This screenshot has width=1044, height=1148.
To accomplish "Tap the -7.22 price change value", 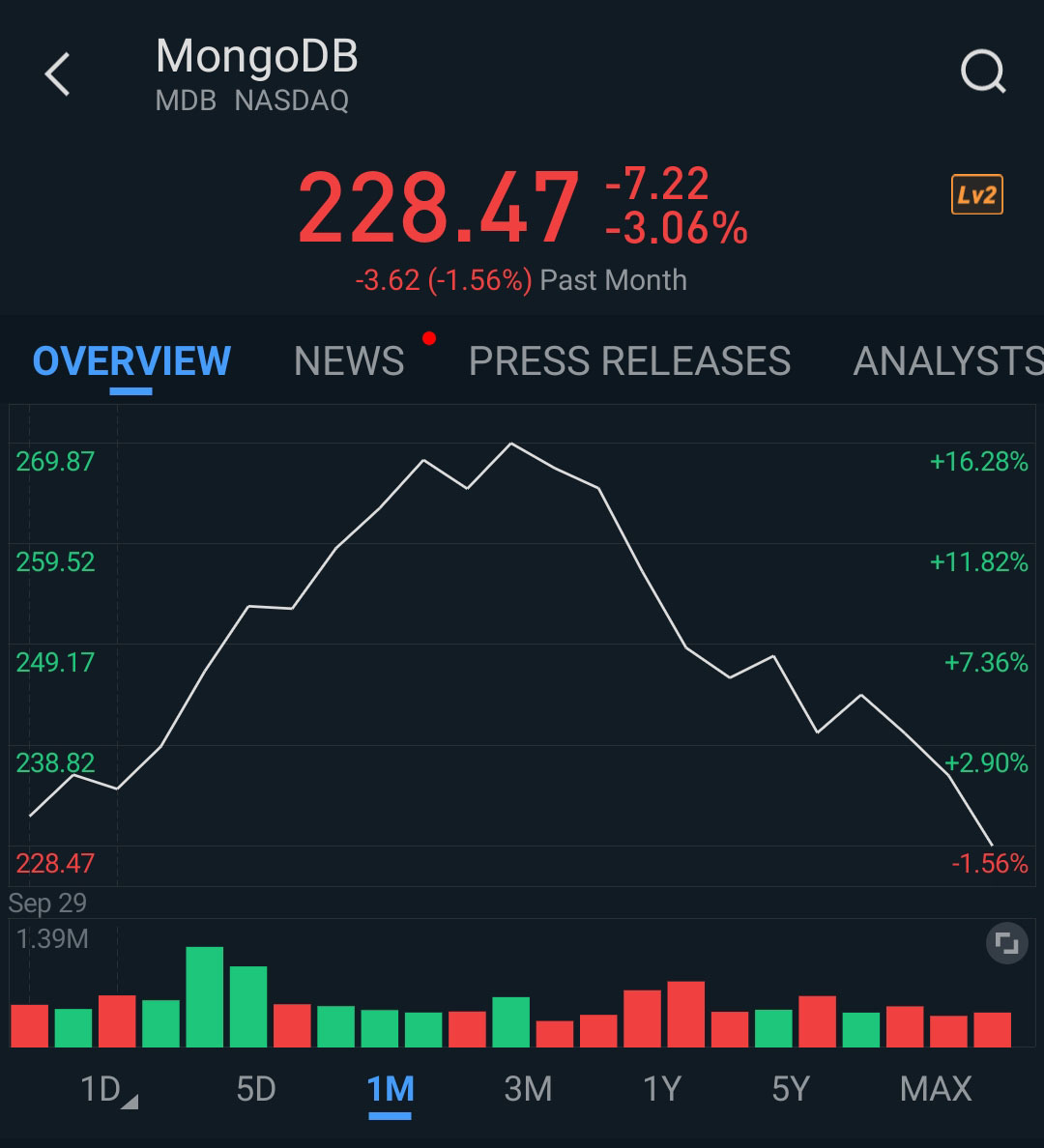I will (x=656, y=183).
